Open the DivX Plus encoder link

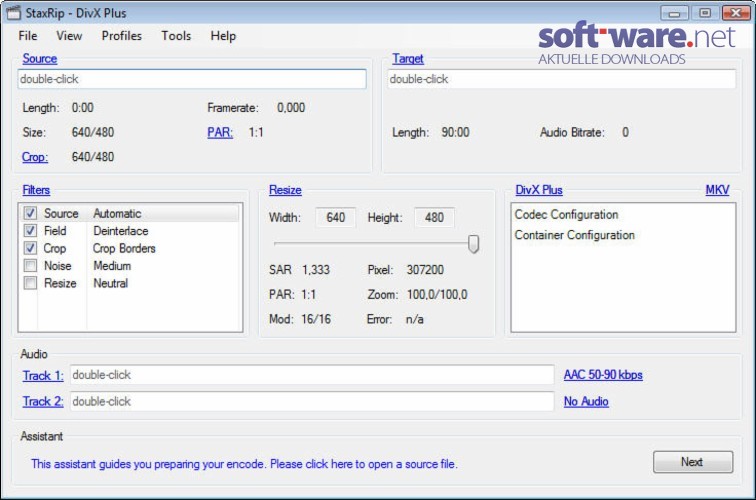[x=539, y=190]
